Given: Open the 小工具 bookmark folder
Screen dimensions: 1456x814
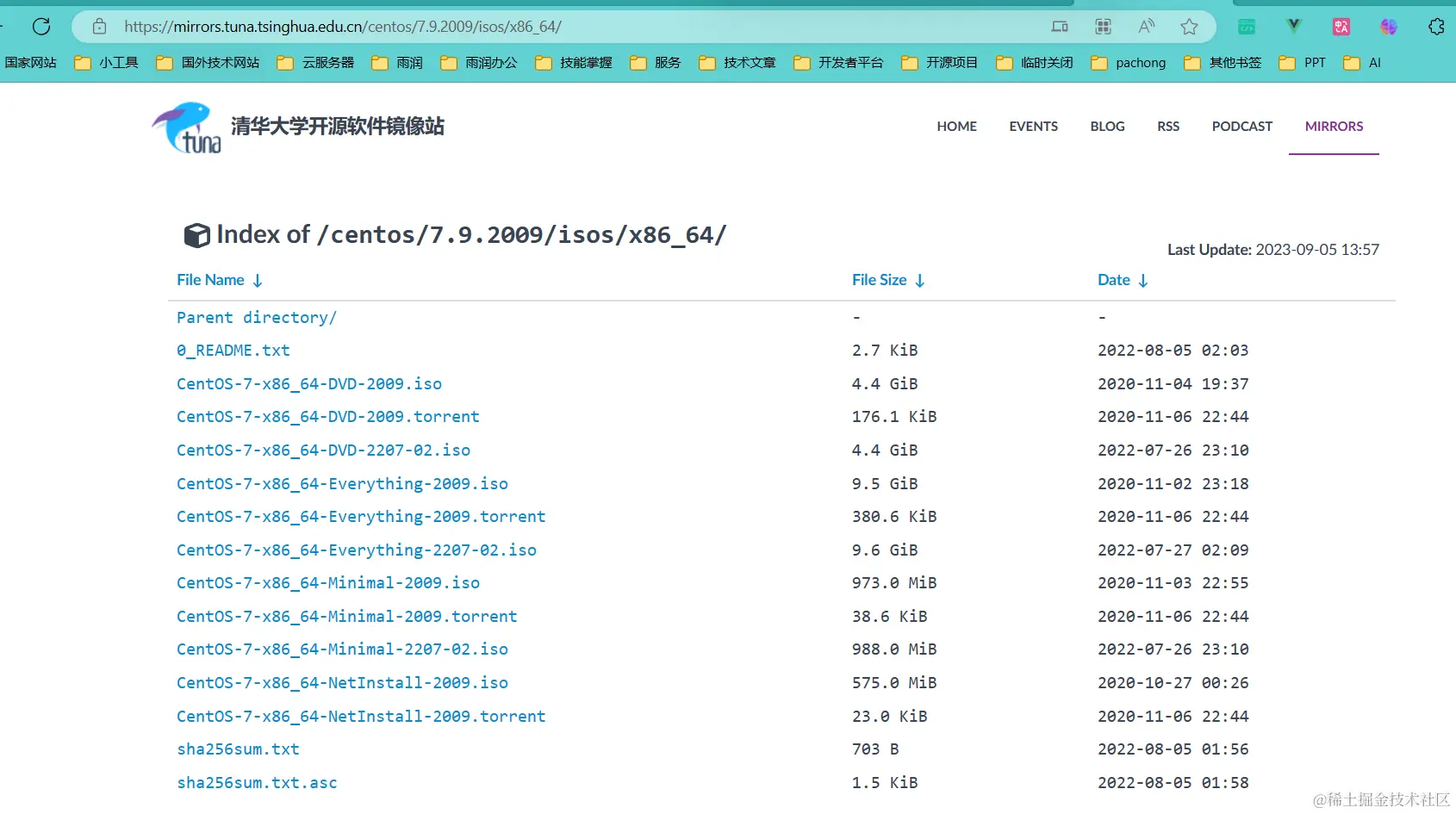Looking at the screenshot, I should point(107,63).
